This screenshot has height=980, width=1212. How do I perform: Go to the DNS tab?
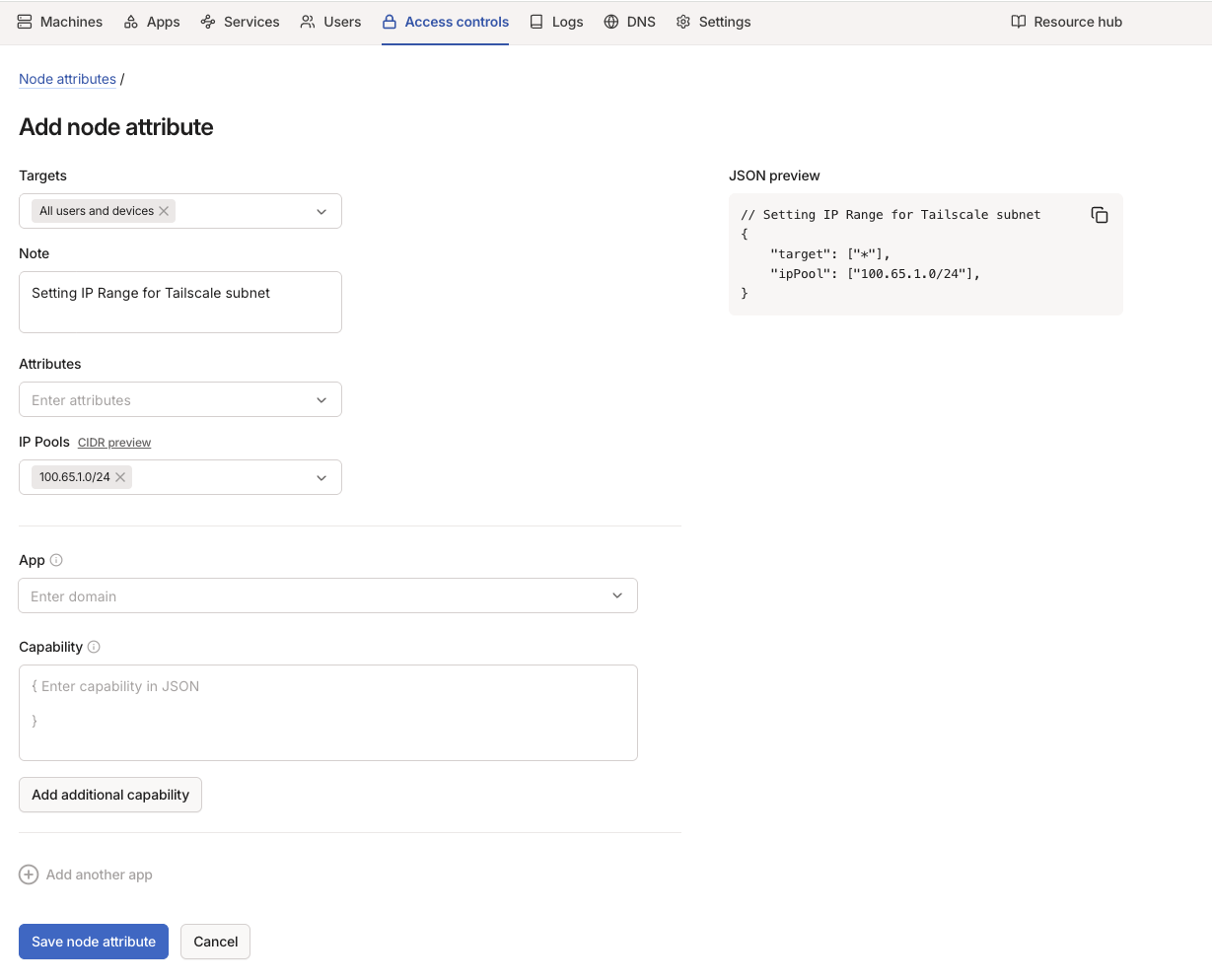point(629,22)
